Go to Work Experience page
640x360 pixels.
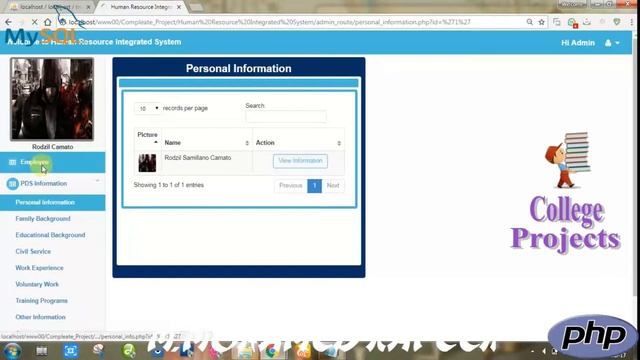click(40, 268)
